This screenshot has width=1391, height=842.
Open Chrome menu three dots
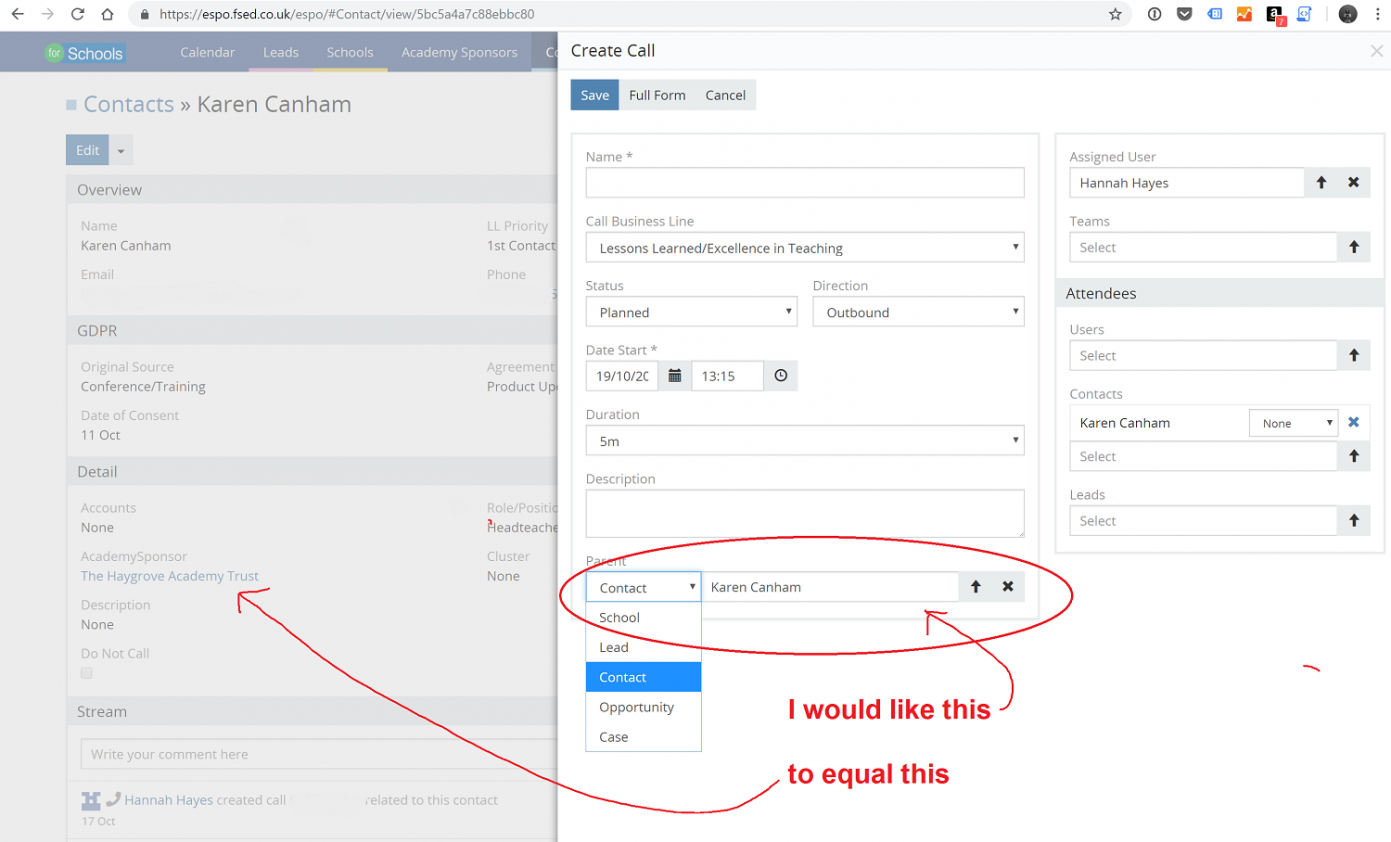pos(1377,15)
